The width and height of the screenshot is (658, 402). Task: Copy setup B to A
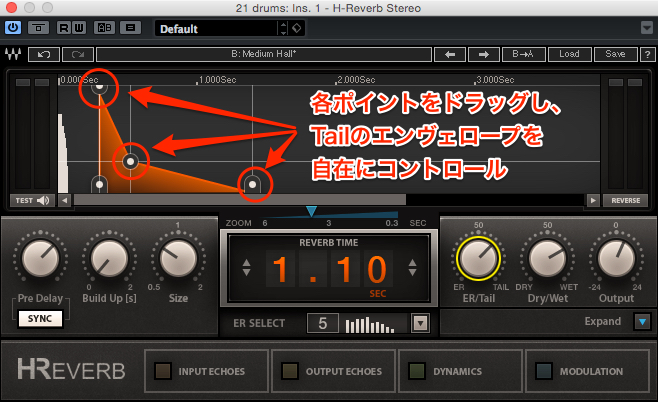point(523,55)
